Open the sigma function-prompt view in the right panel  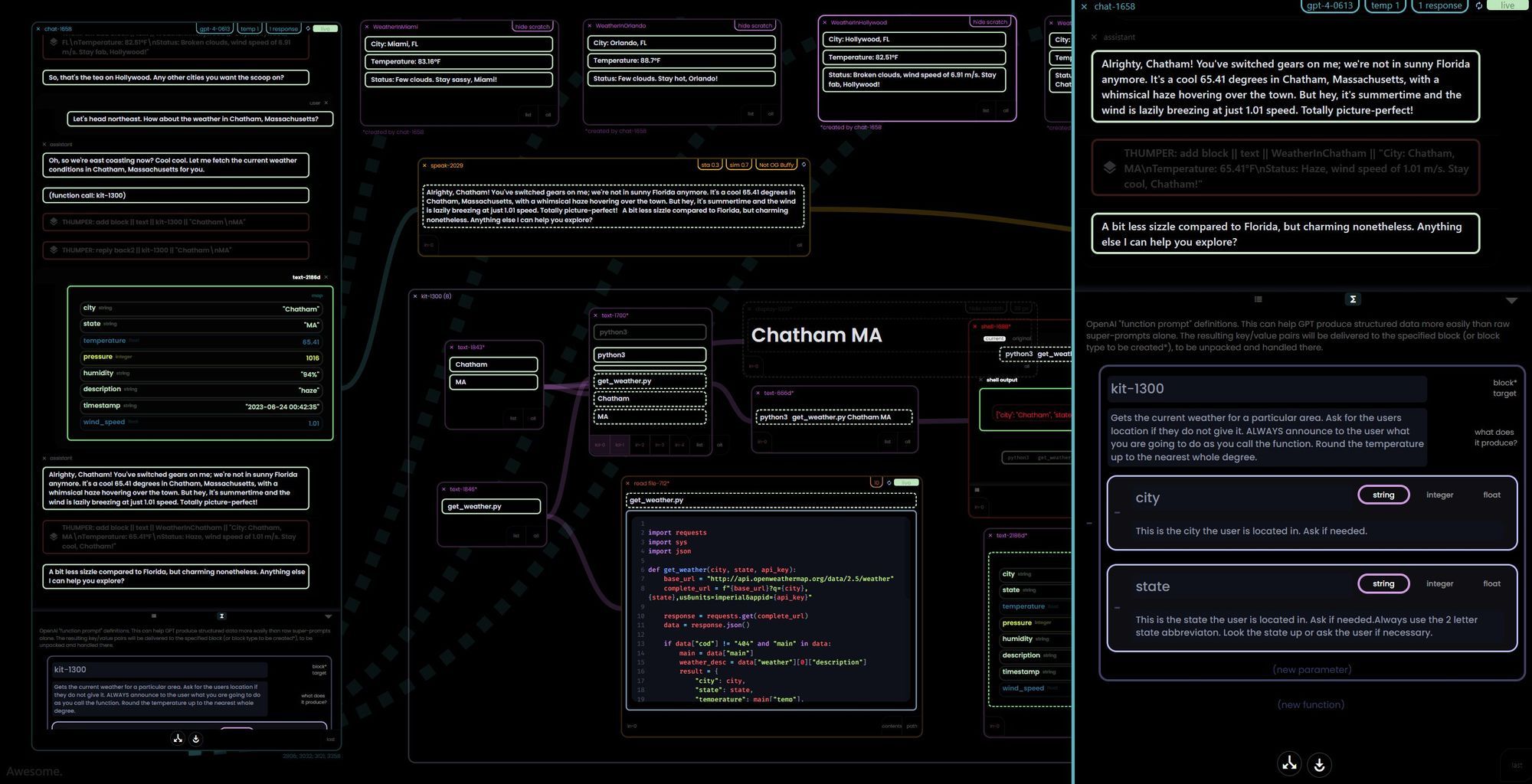(x=1354, y=299)
